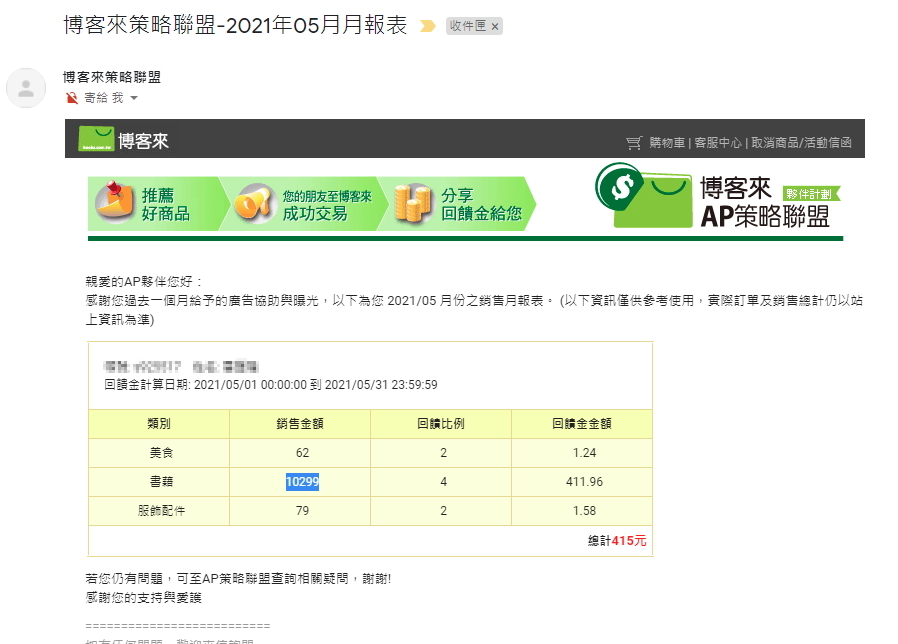898x644 pixels.
Task: Click the yellow importance marker next to the subject
Action: [427, 26]
